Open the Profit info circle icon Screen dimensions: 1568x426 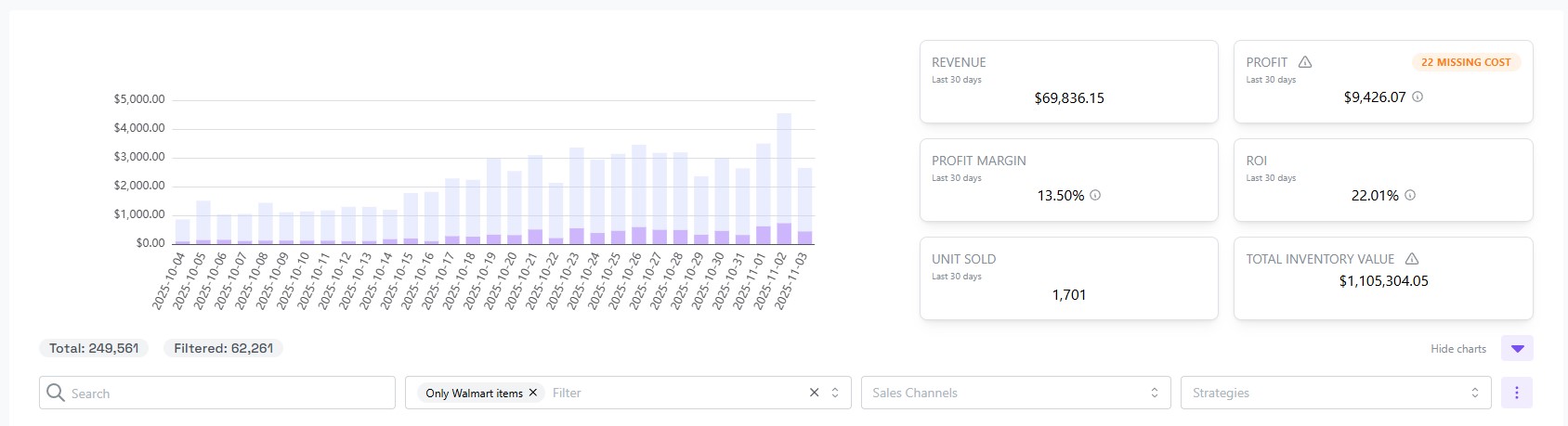[x=1418, y=97]
